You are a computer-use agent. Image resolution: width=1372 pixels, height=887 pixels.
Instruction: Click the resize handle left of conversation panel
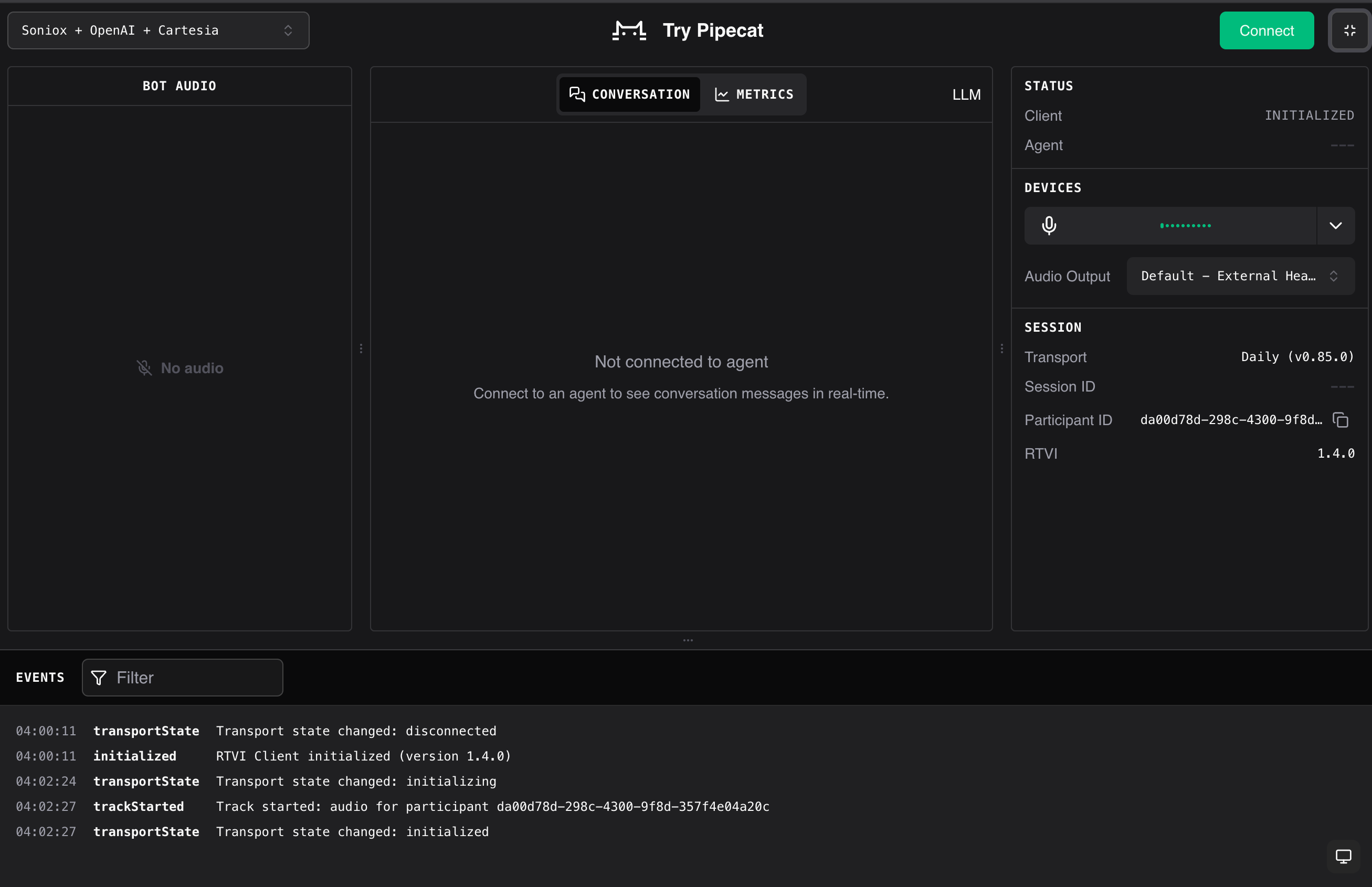click(x=361, y=349)
